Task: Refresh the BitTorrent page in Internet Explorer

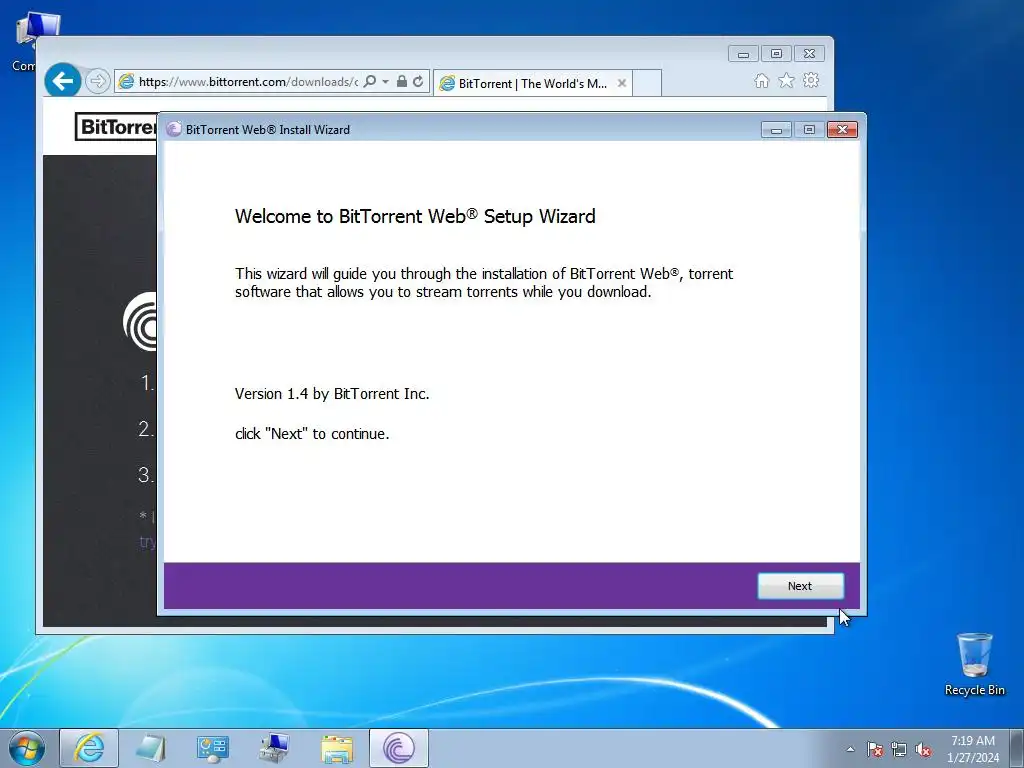Action: point(418,81)
